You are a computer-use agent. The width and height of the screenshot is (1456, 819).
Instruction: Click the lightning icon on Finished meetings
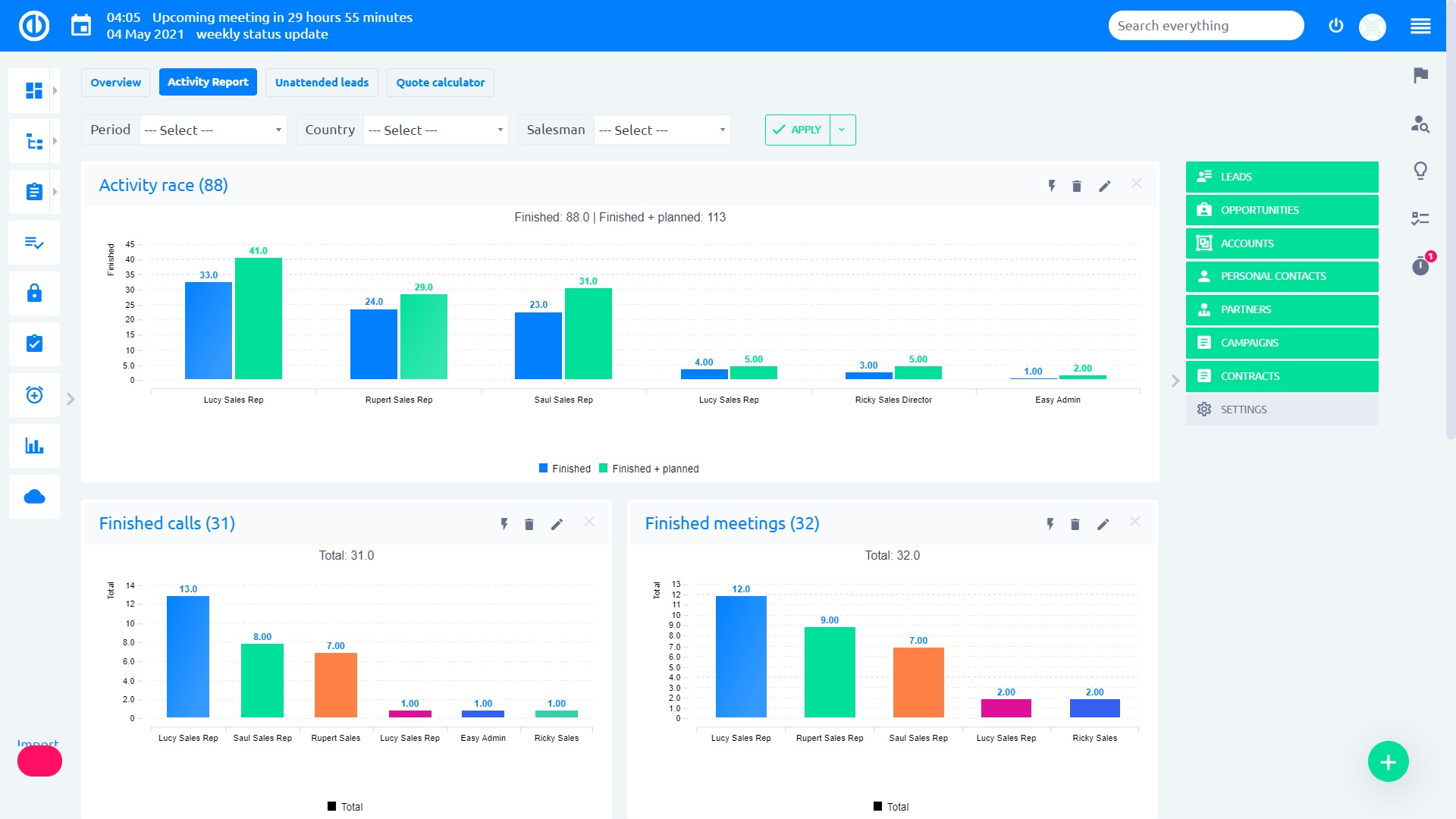1050,525
